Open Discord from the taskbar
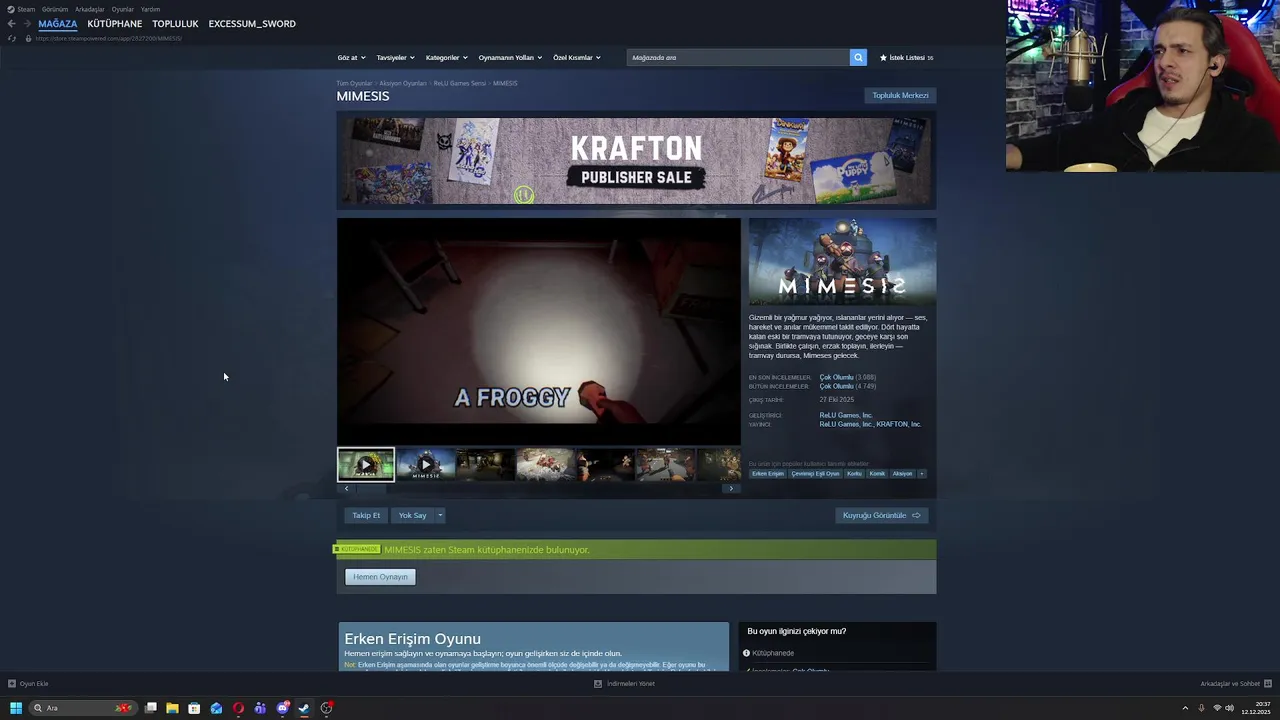Screen dimensions: 1280x720 [x=283, y=708]
